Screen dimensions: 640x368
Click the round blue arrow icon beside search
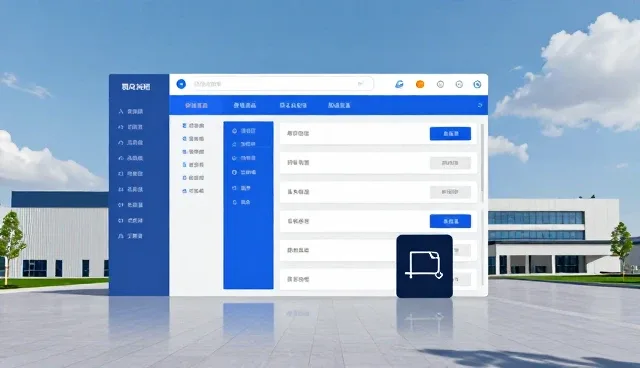181,84
